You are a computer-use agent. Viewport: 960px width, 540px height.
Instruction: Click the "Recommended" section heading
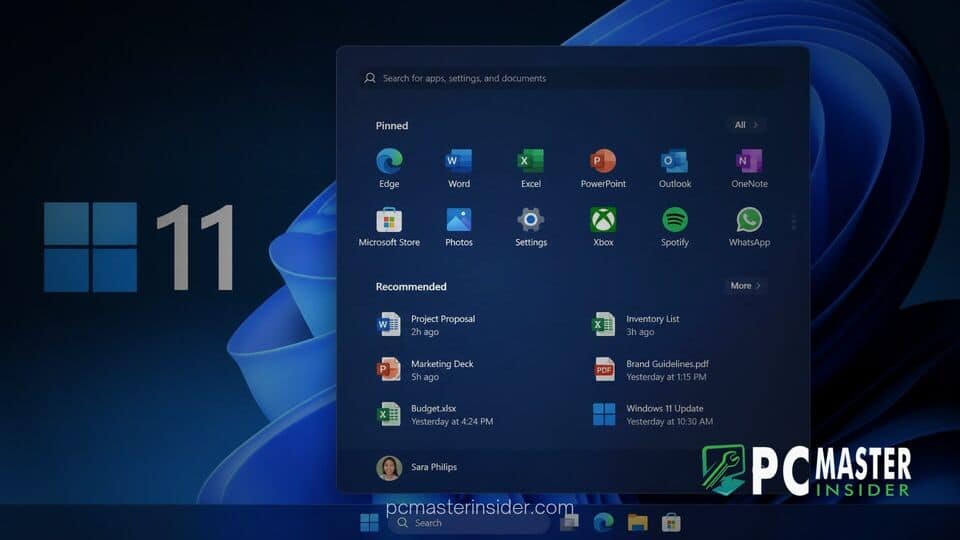411,287
